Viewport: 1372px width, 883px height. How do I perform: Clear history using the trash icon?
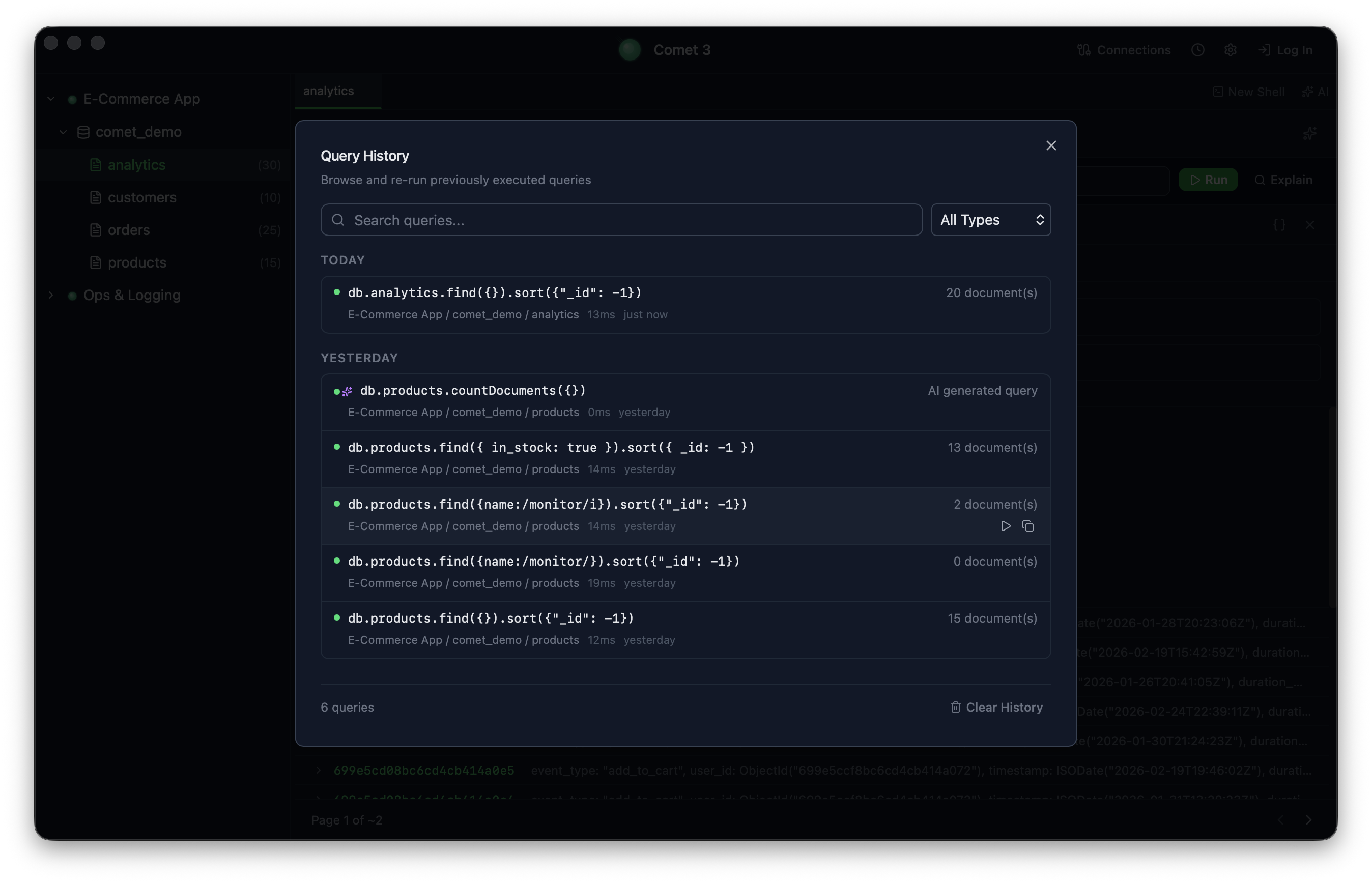[x=955, y=707]
